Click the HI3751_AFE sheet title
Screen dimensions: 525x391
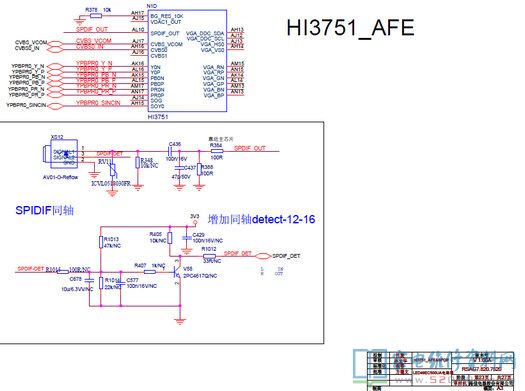point(350,28)
